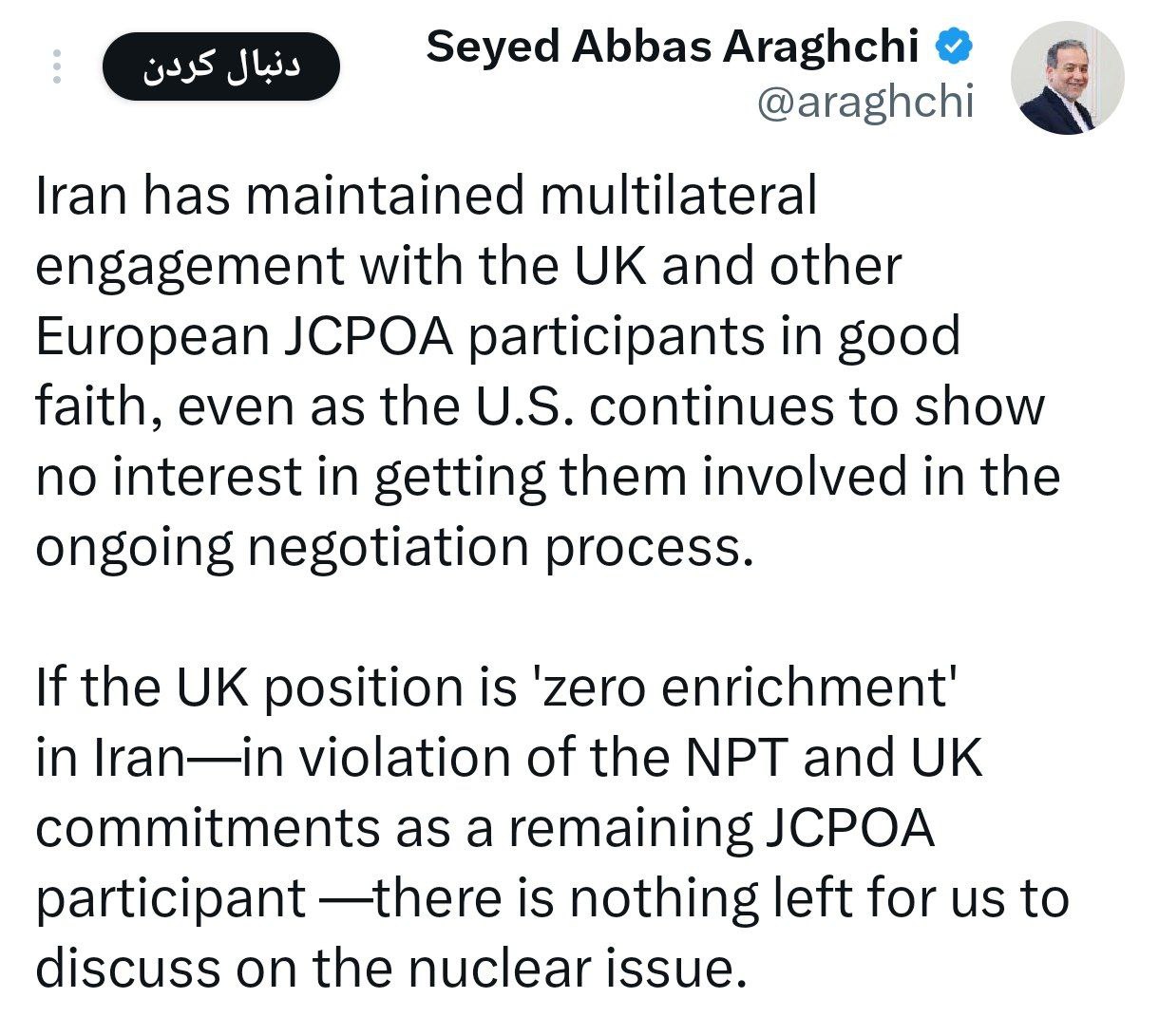Click the blue verified badge
1159x1036 pixels.
(x=953, y=46)
